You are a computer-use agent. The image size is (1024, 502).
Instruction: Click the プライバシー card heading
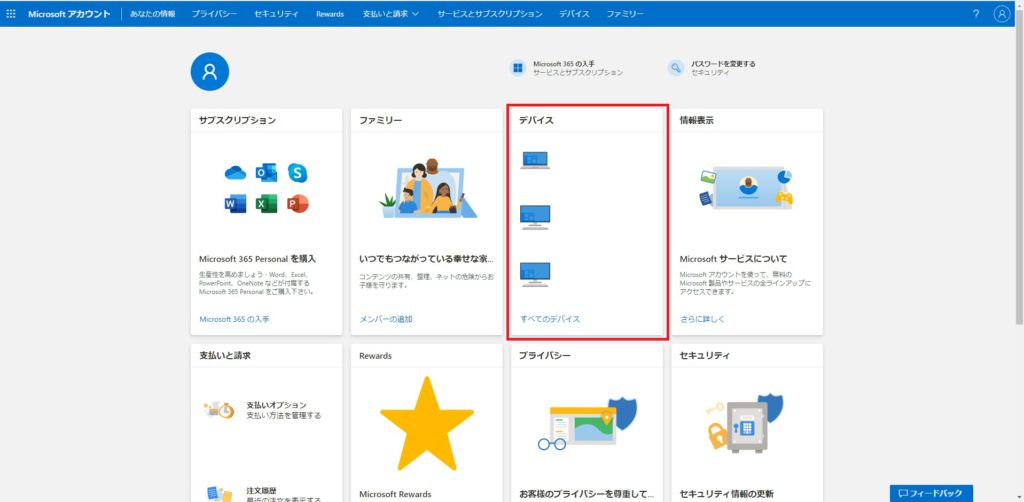[x=545, y=356]
